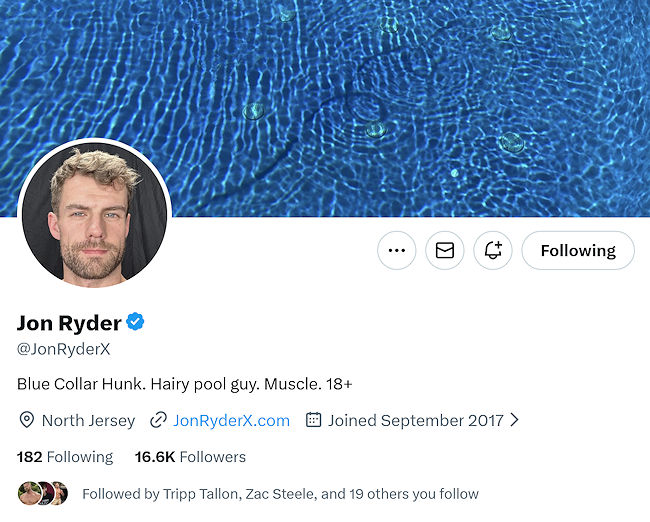650x522 pixels.
Task: Click the envelope message icon
Action: coord(445,251)
